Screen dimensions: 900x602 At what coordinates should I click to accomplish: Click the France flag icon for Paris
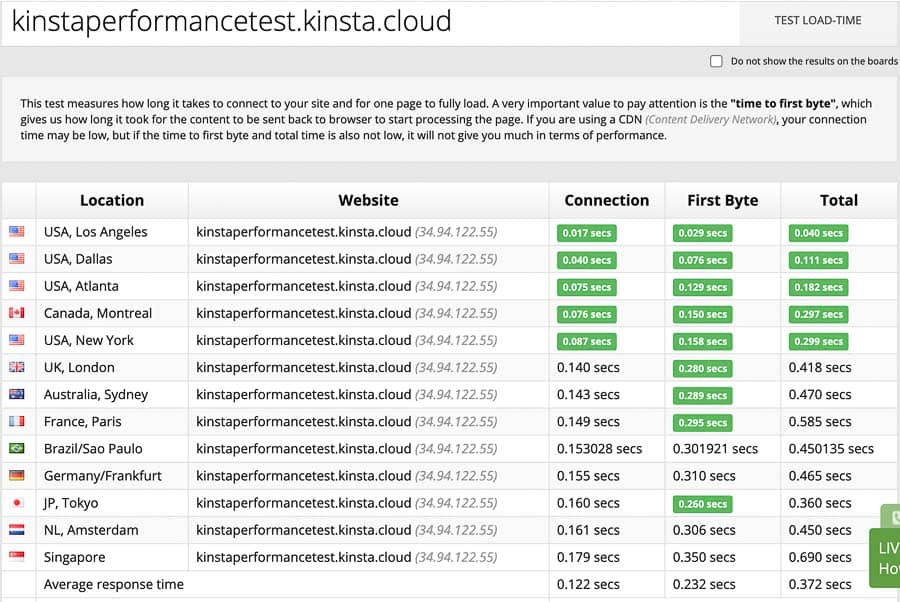pyautogui.click(x=17, y=422)
